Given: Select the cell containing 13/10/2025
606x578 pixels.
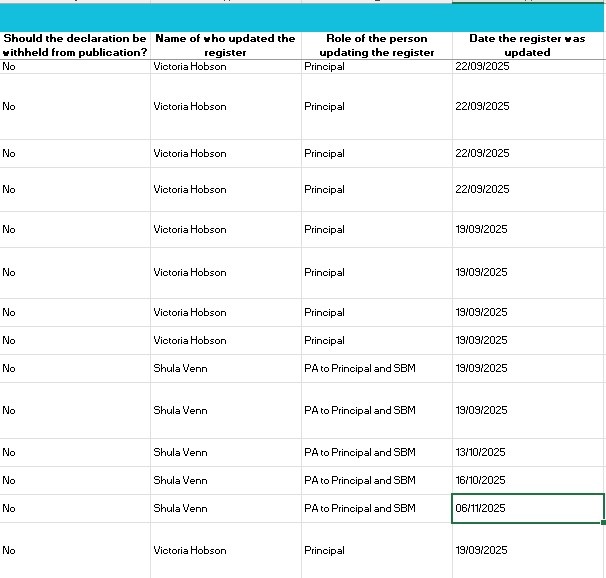Looking at the screenshot, I should [527, 452].
